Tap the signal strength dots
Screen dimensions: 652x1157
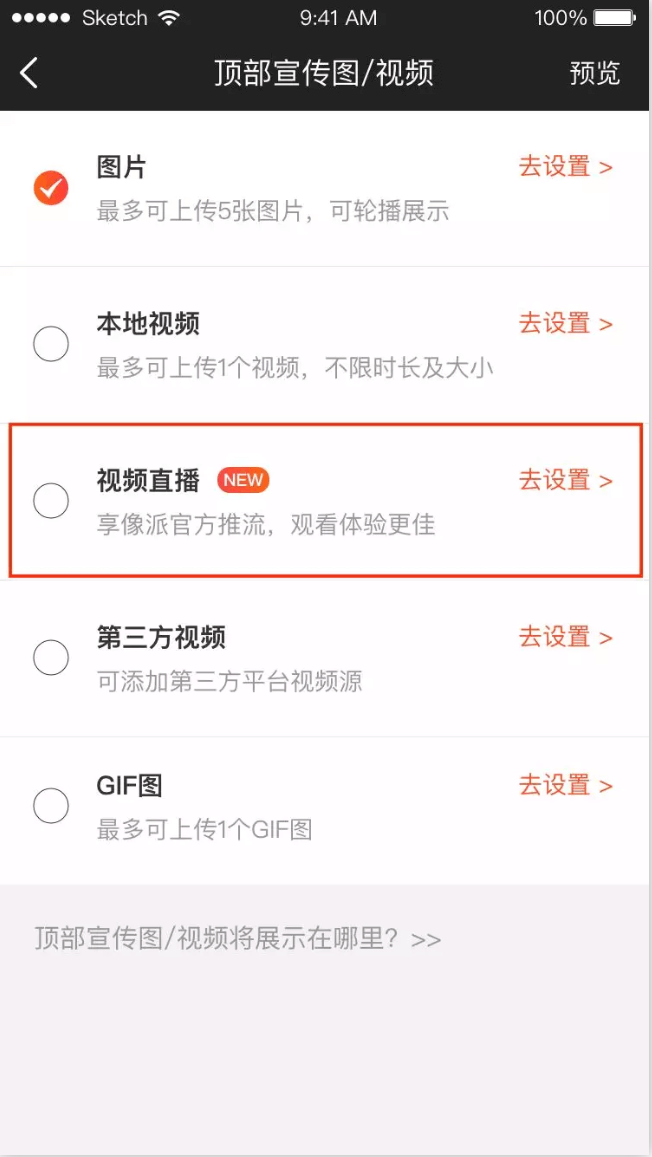(x=38, y=18)
